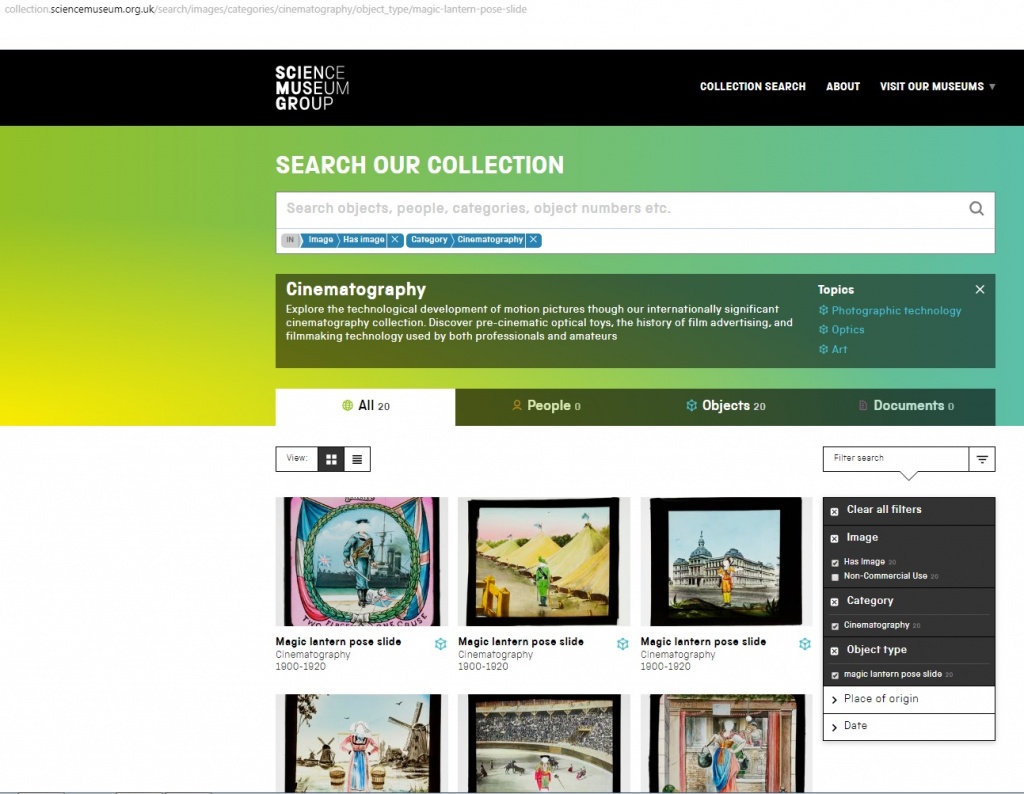The width and height of the screenshot is (1024, 794).
Task: Open Collection Search in the header
Action: [x=753, y=86]
